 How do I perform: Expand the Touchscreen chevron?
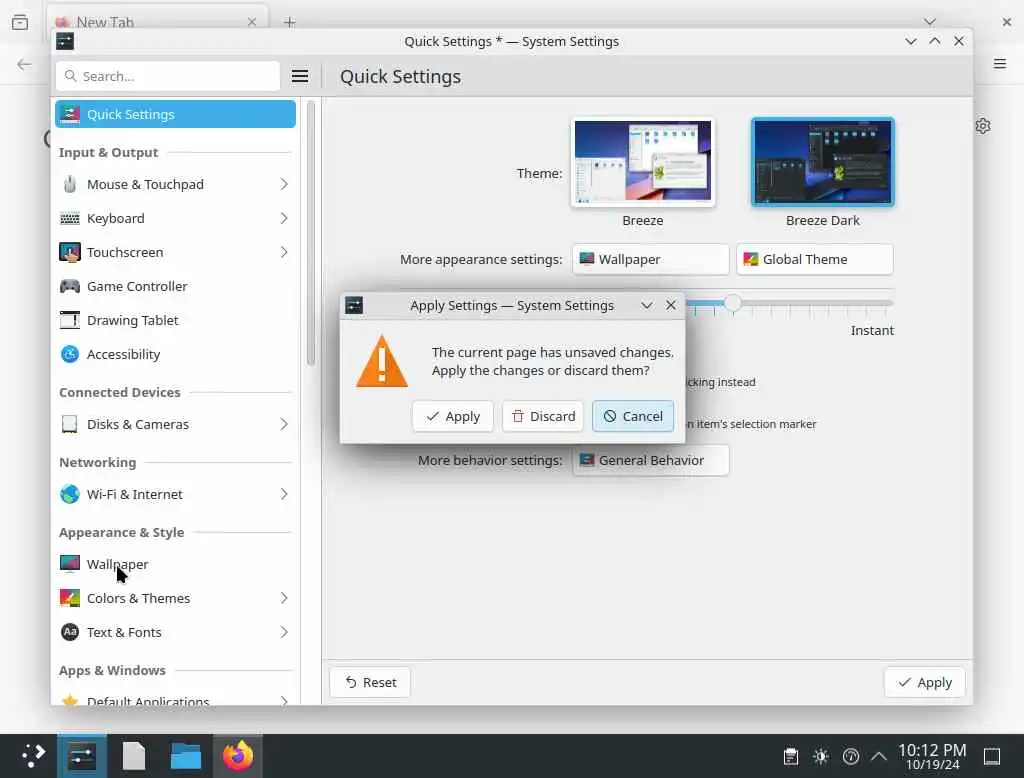click(284, 252)
